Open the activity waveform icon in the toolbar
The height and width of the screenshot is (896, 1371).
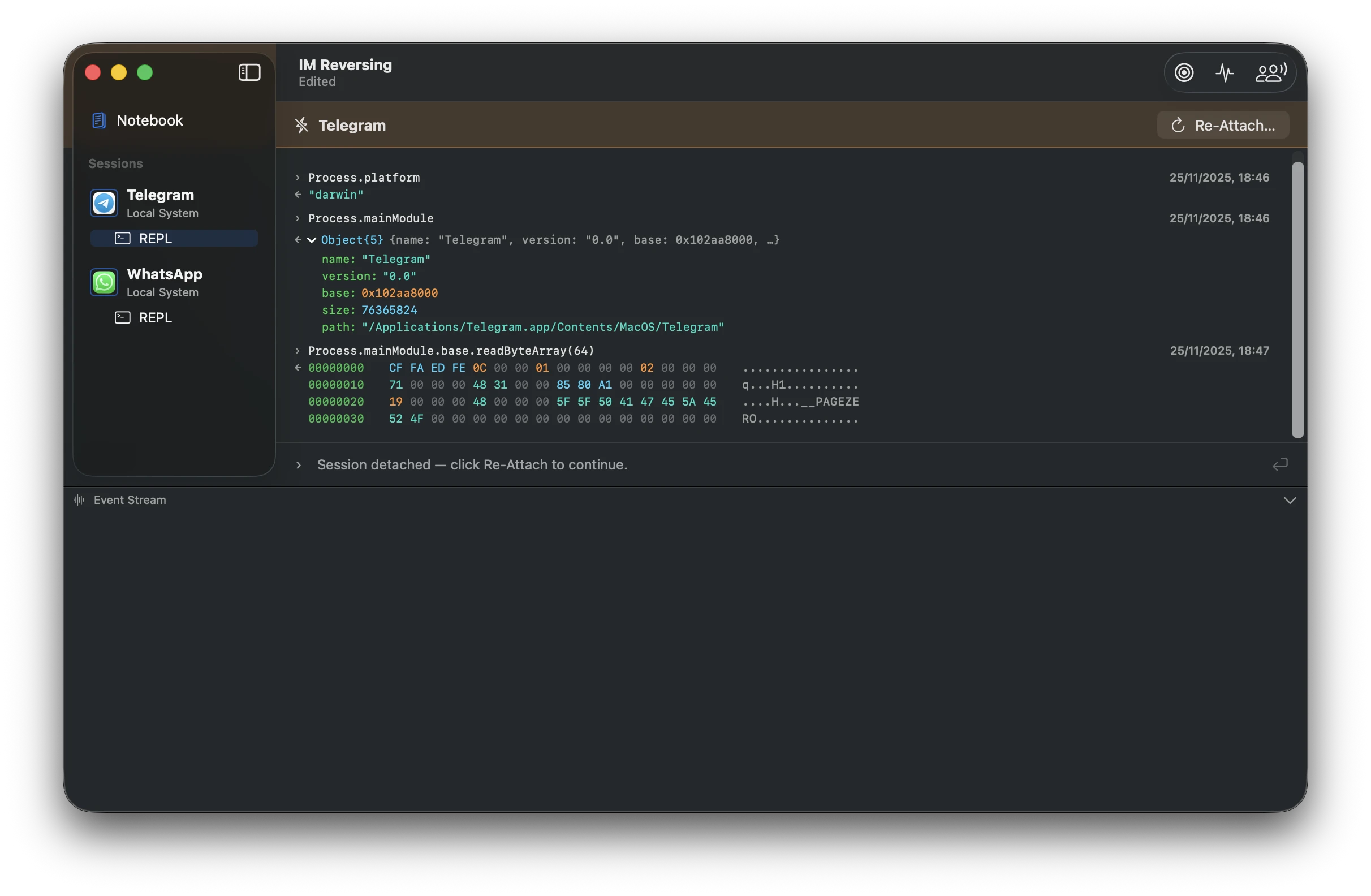coord(1225,72)
